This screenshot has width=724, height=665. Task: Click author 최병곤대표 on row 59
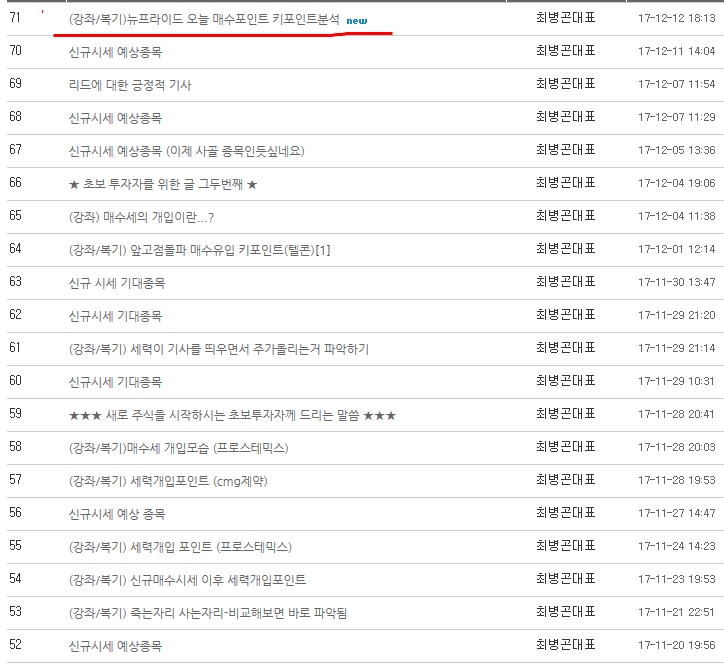(566, 414)
